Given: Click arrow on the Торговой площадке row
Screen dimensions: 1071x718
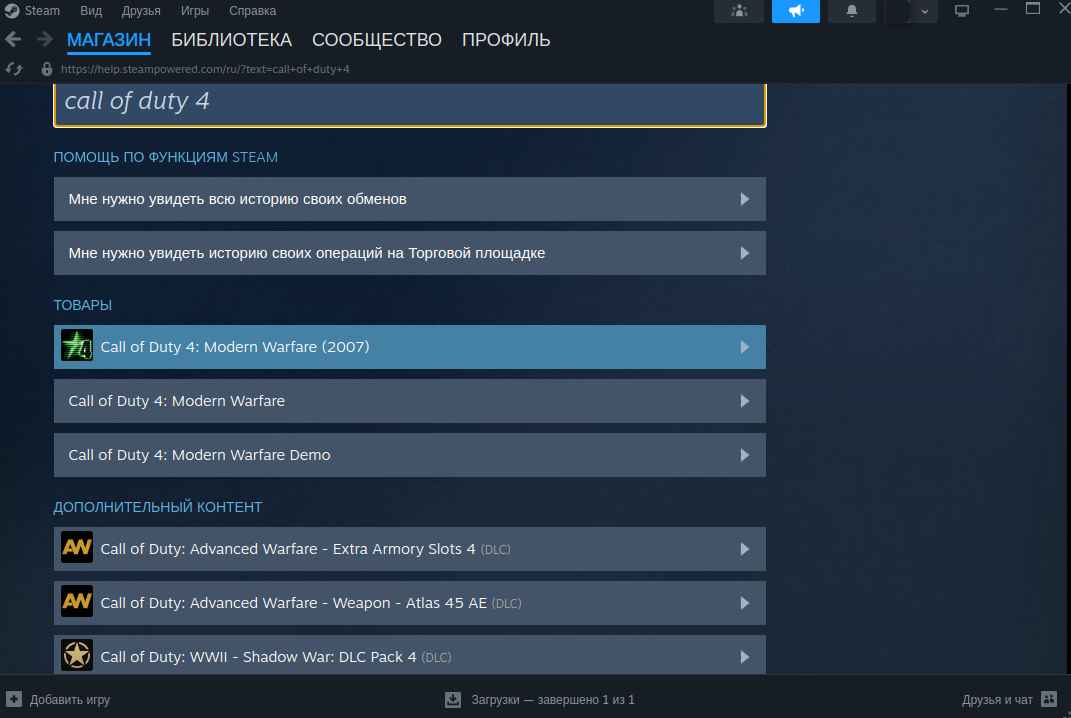Looking at the screenshot, I should 745,253.
